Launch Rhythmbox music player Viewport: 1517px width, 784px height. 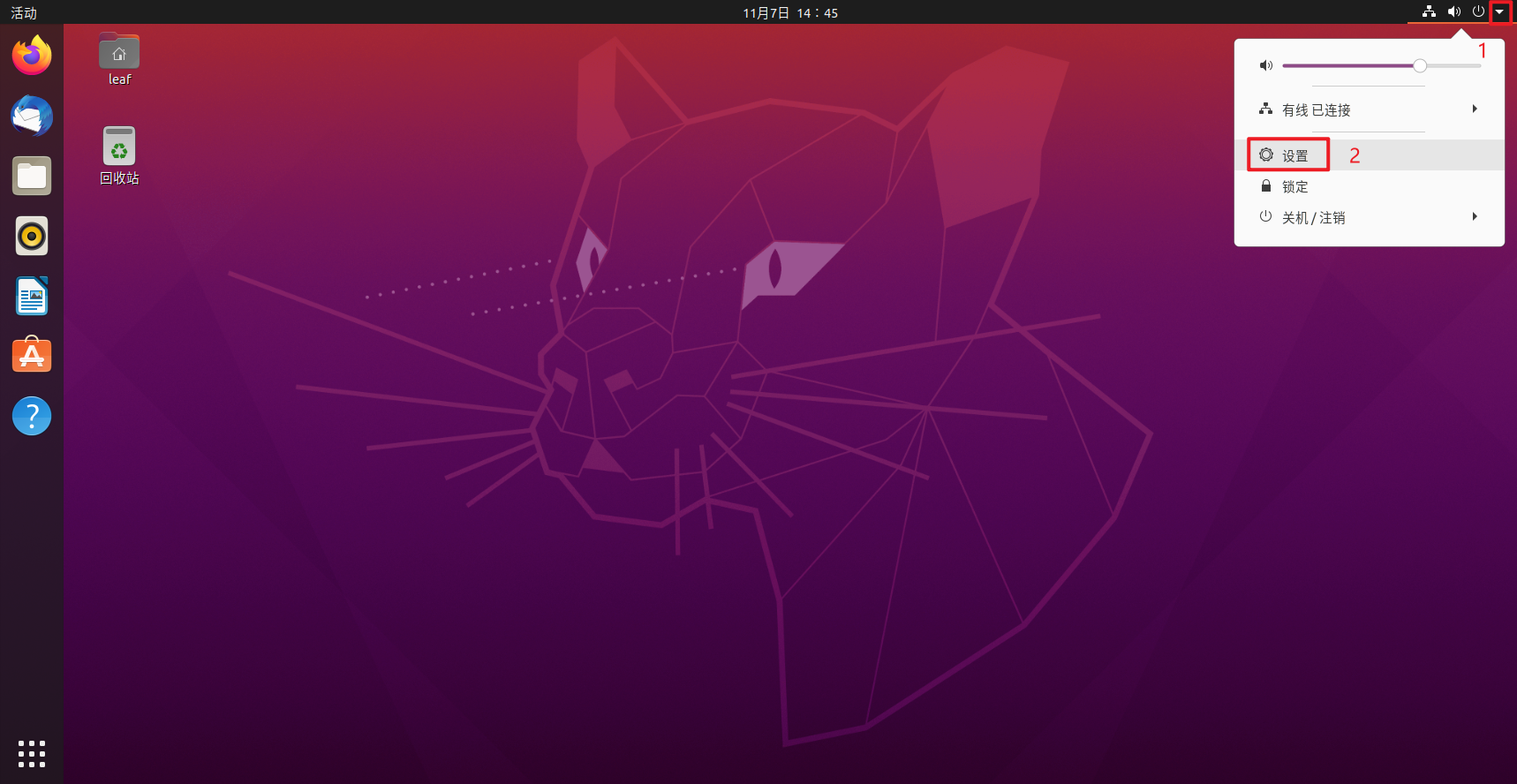click(x=32, y=236)
